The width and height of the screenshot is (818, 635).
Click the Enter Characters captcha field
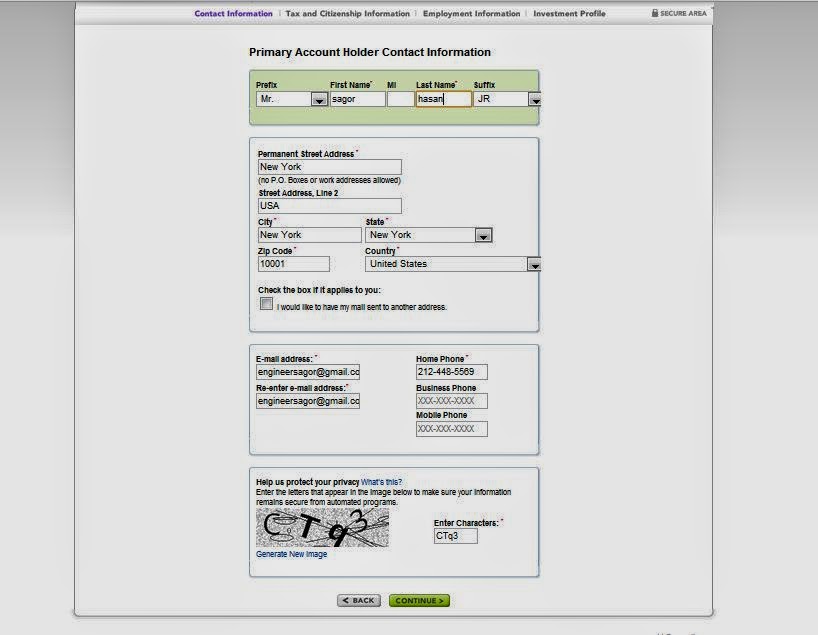tap(455, 536)
